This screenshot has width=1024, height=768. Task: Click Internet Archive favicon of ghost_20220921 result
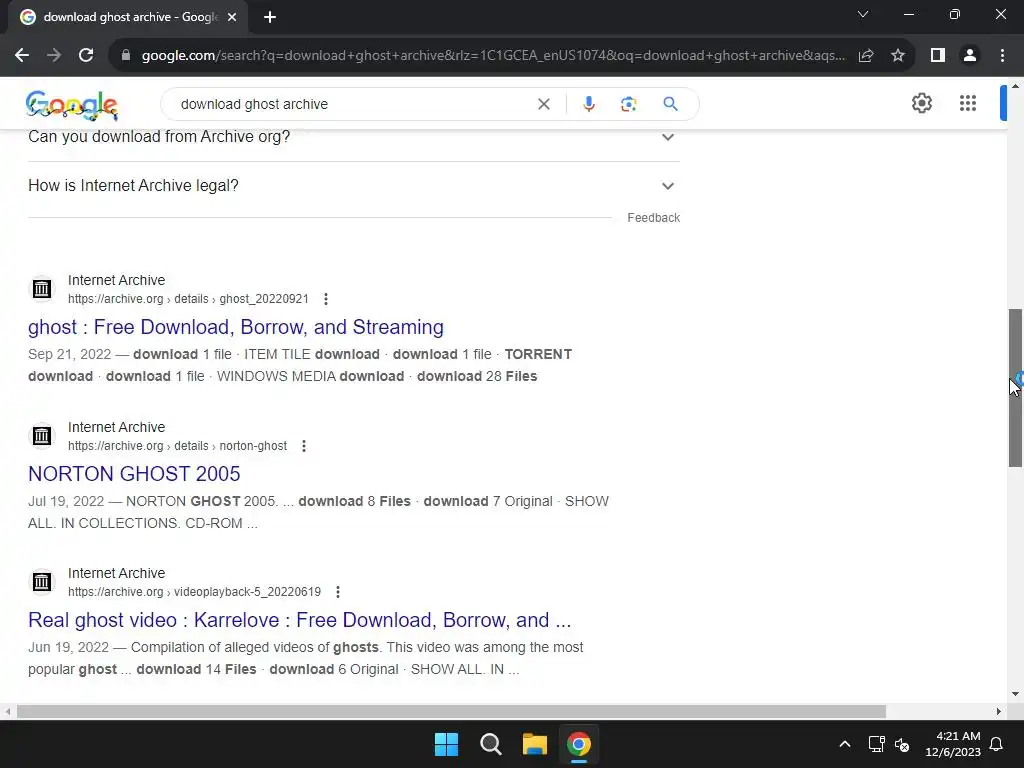[x=42, y=288]
